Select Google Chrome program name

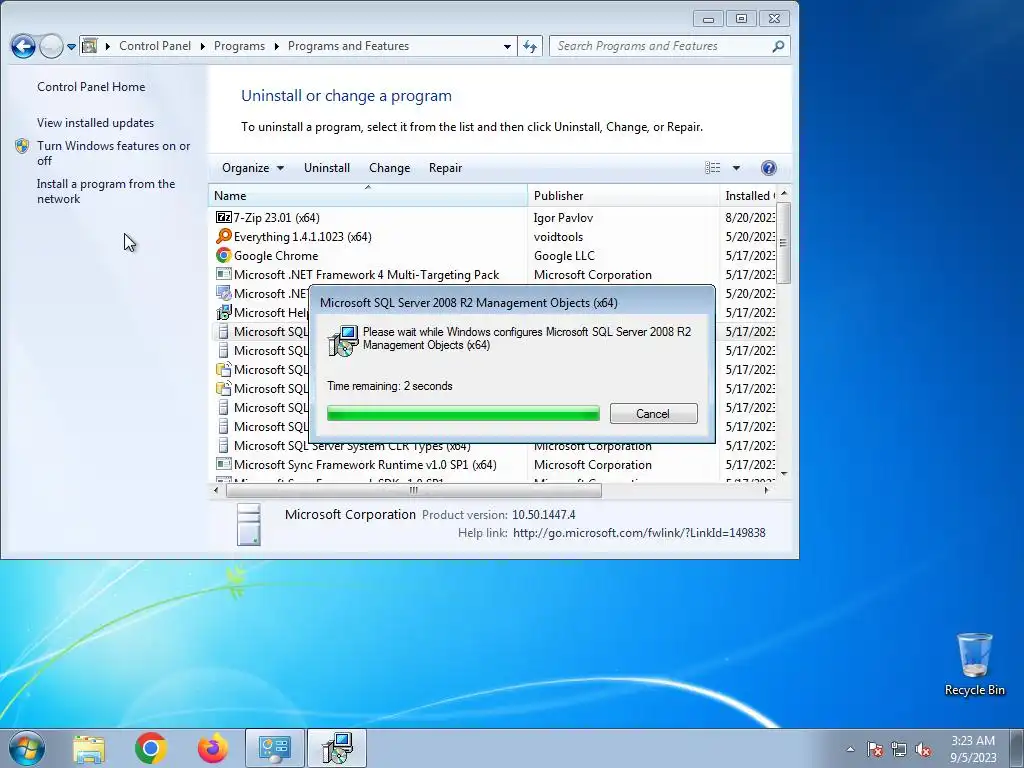click(276, 255)
